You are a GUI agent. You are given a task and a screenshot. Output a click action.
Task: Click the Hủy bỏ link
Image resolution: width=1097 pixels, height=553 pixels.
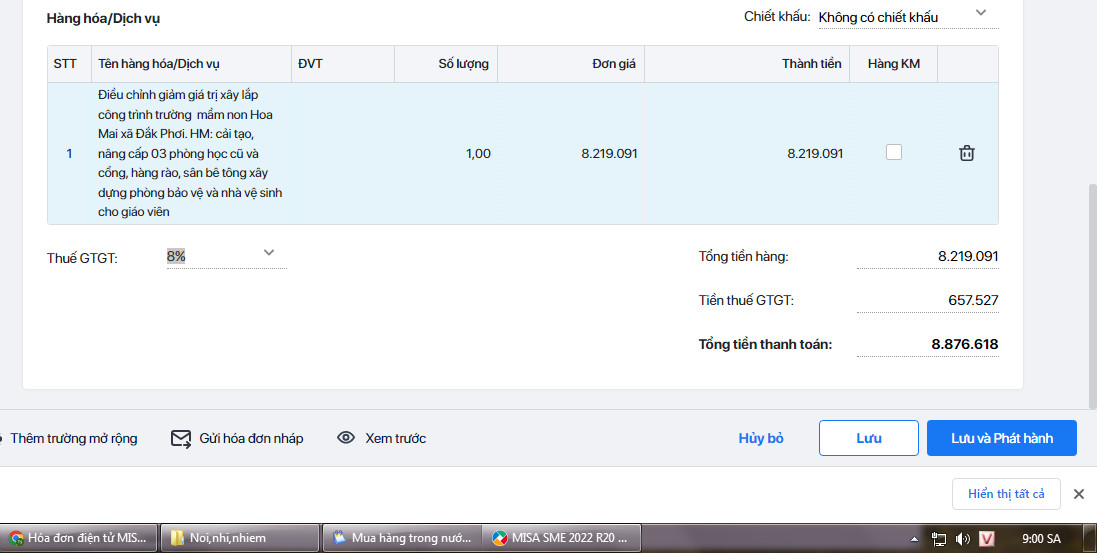pyautogui.click(x=761, y=438)
